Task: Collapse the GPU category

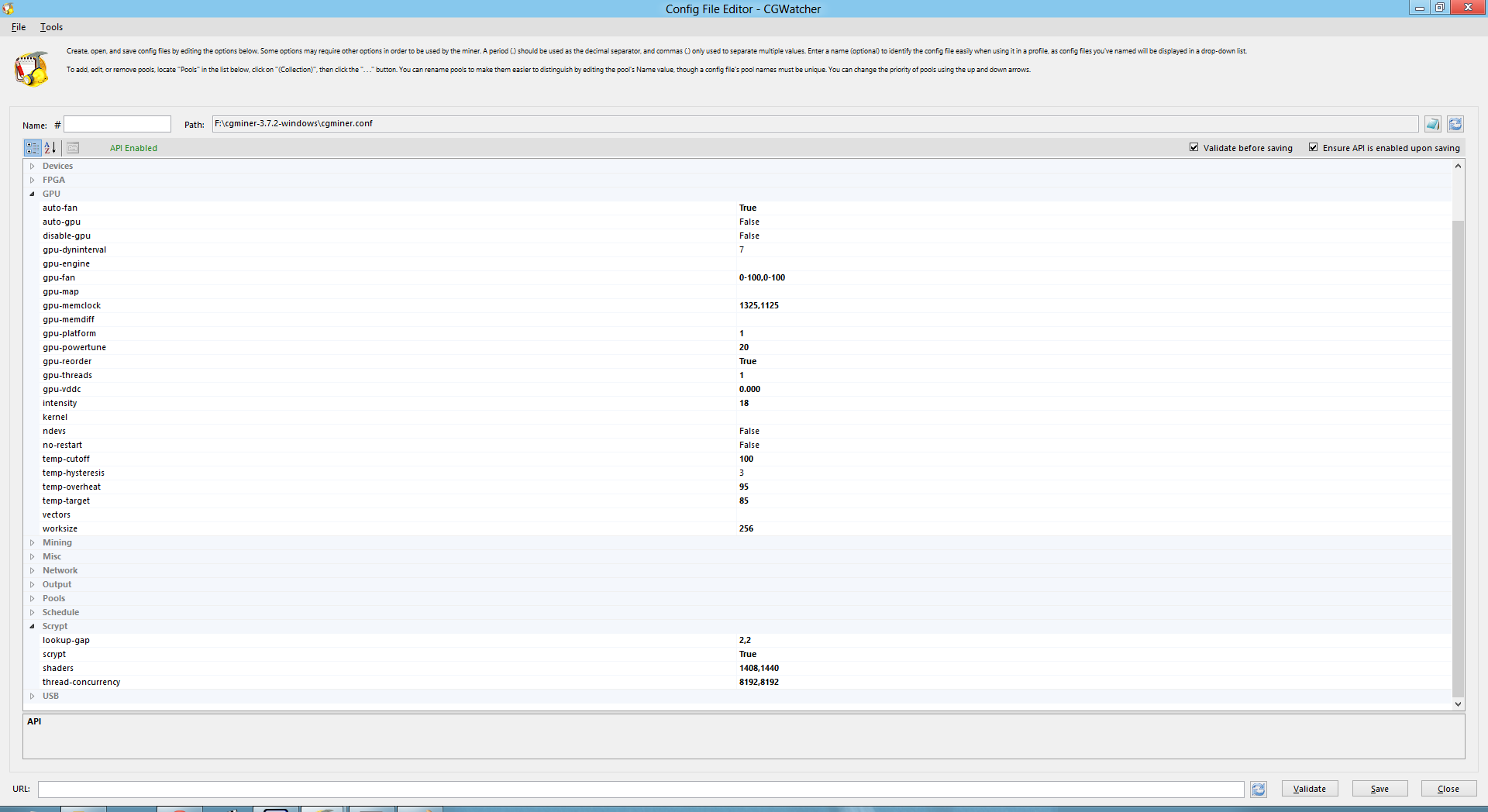Action: [32, 194]
